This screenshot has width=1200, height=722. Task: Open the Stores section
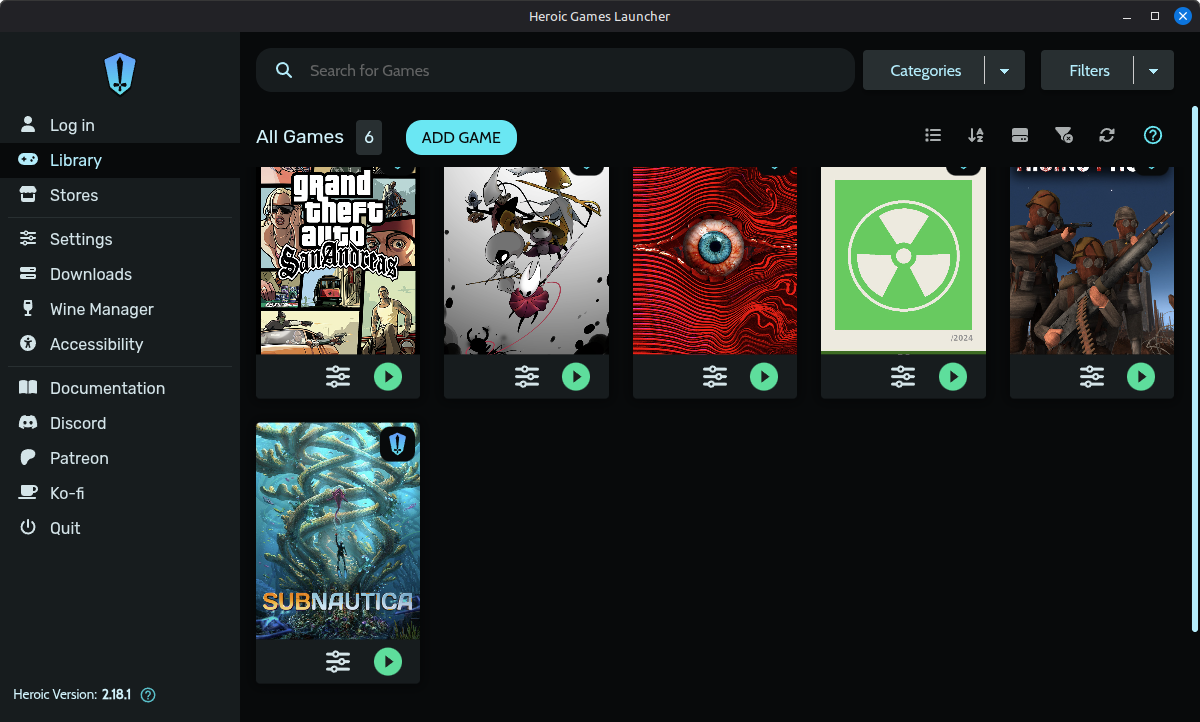[120, 195]
